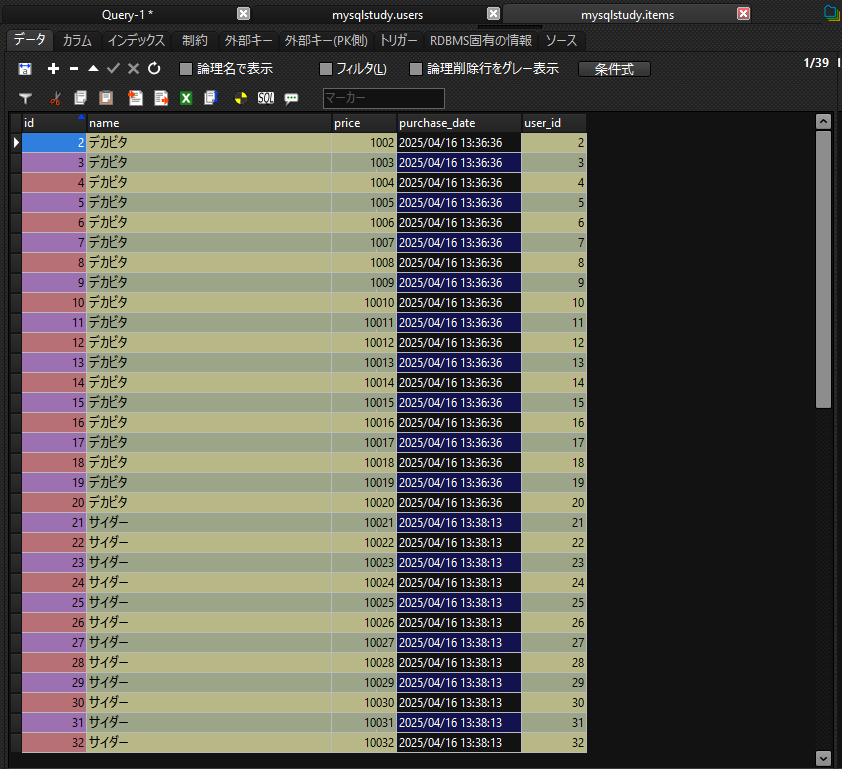Image resolution: width=842 pixels, height=769 pixels.
Task: Export to Excel with the green X icon
Action: click(186, 98)
